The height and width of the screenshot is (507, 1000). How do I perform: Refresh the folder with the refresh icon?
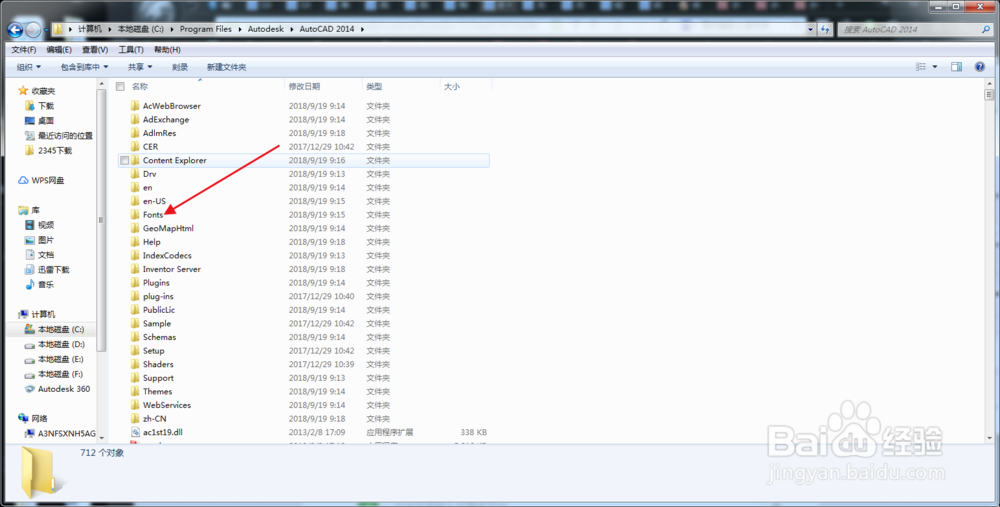click(x=826, y=29)
